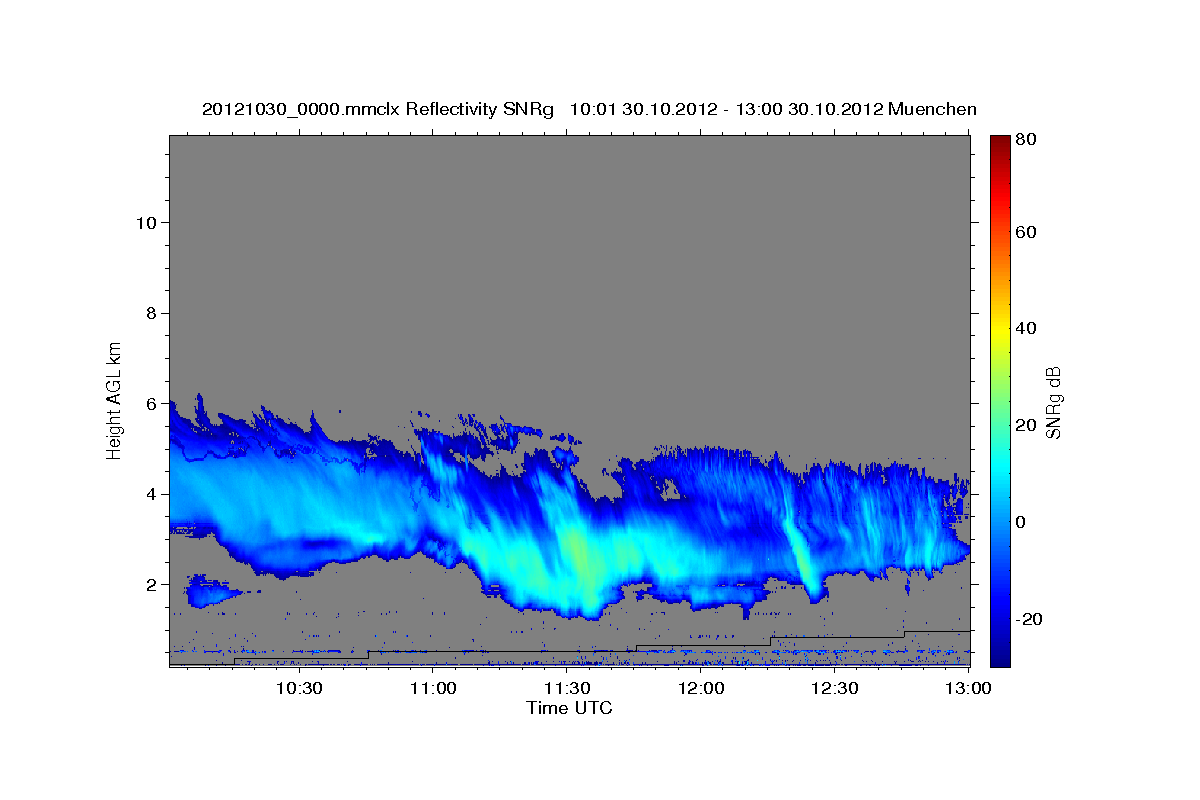Click the height tick label 6
Screen dimensions: 1200x800
click(x=151, y=403)
